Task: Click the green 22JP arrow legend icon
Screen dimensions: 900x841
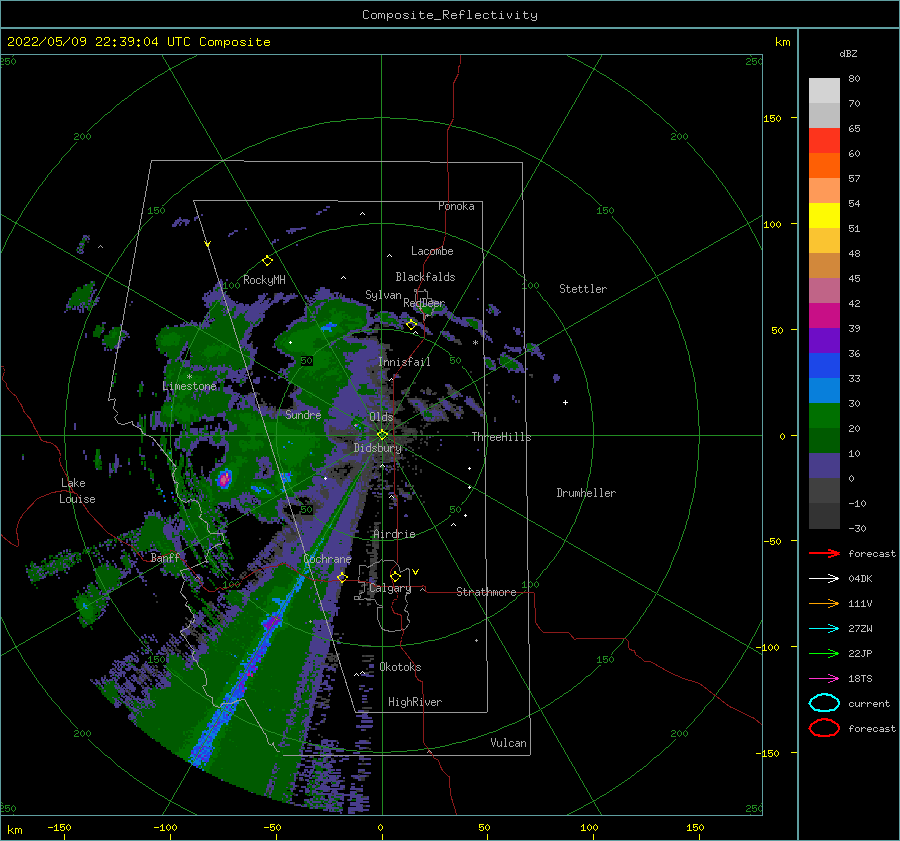Action: pos(824,653)
